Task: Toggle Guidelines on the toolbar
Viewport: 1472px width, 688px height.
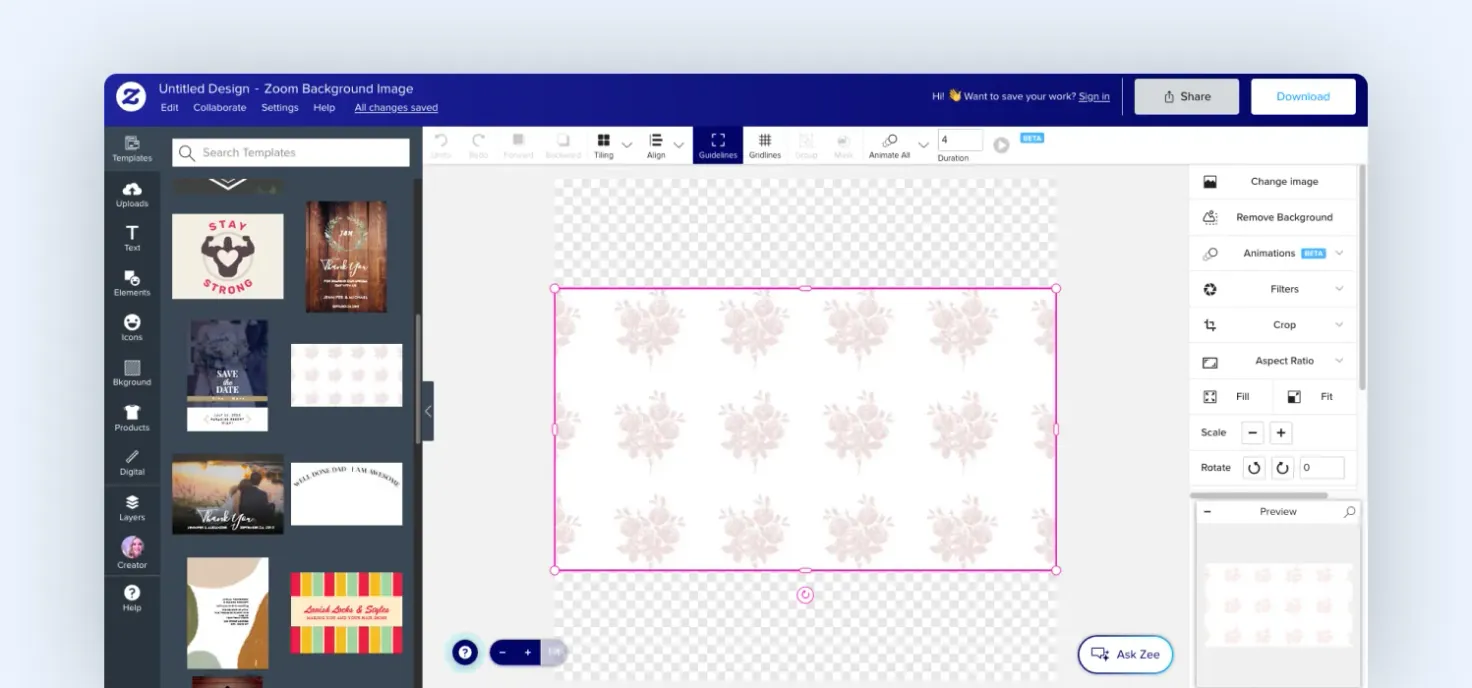Action: pyautogui.click(x=718, y=145)
